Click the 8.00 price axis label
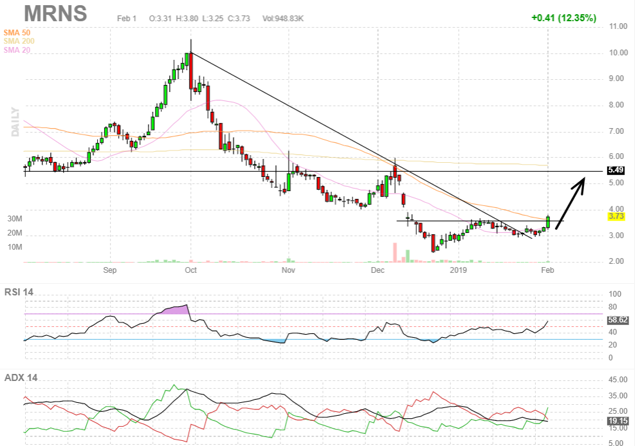This screenshot has height=446, width=640. [x=616, y=105]
